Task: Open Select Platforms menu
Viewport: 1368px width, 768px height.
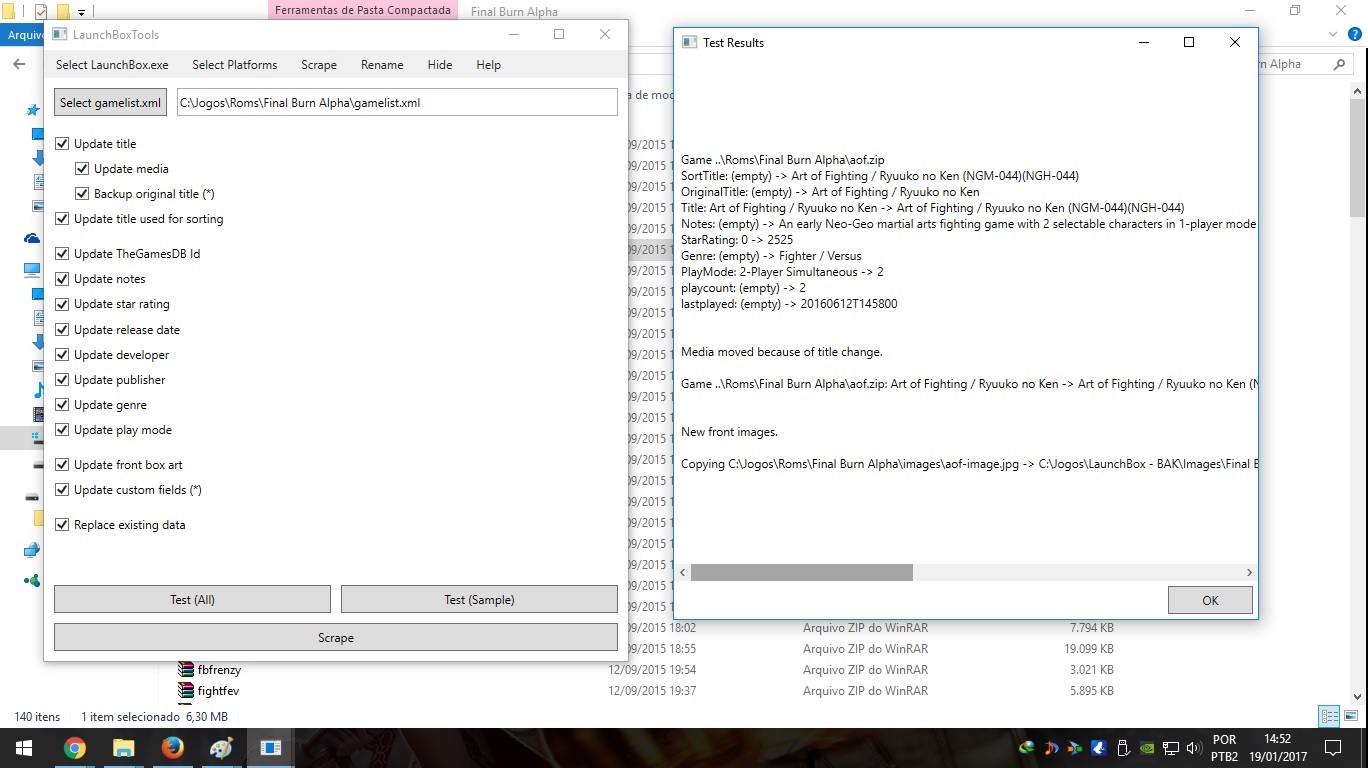Action: click(x=235, y=65)
